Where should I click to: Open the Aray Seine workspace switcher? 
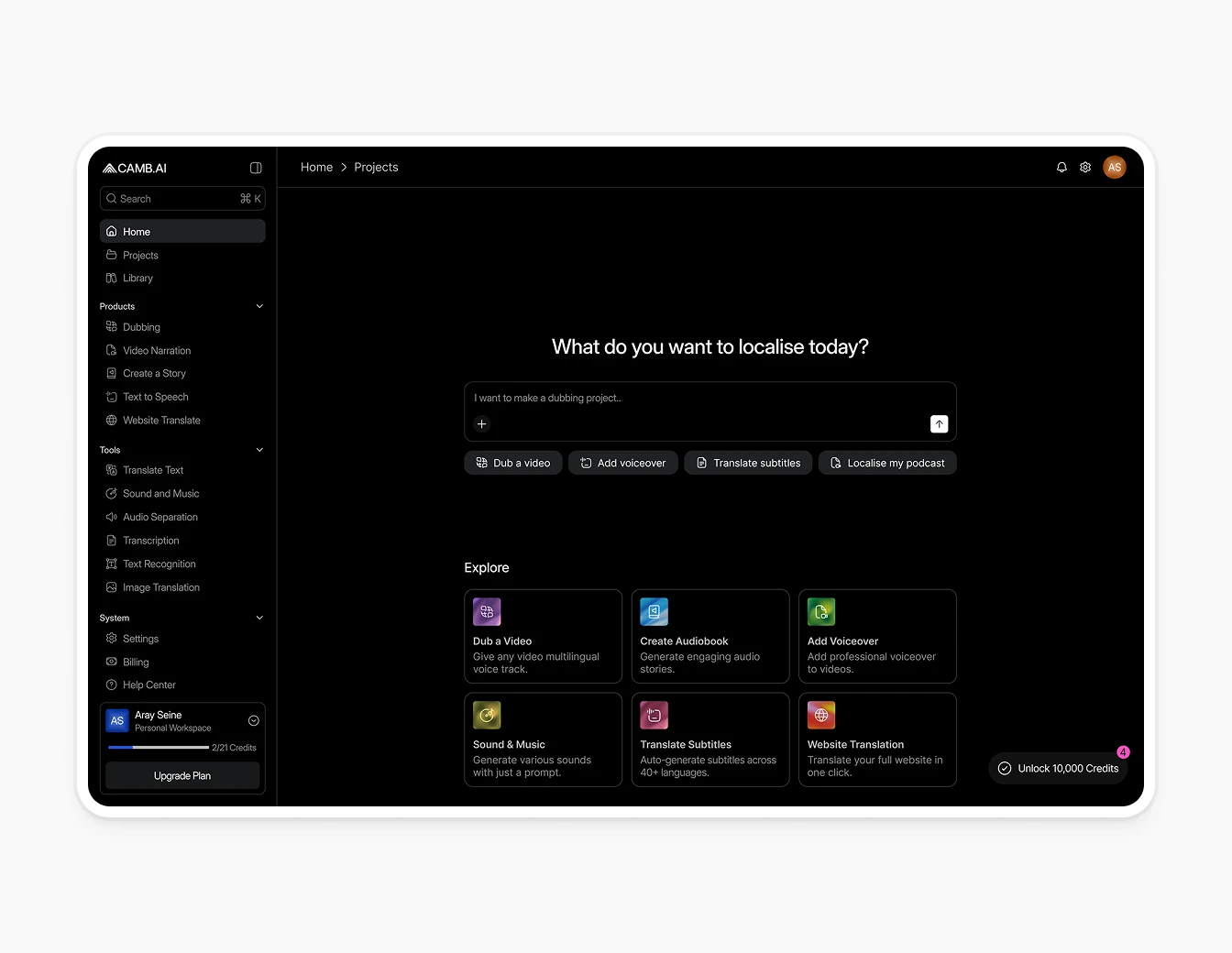point(254,720)
